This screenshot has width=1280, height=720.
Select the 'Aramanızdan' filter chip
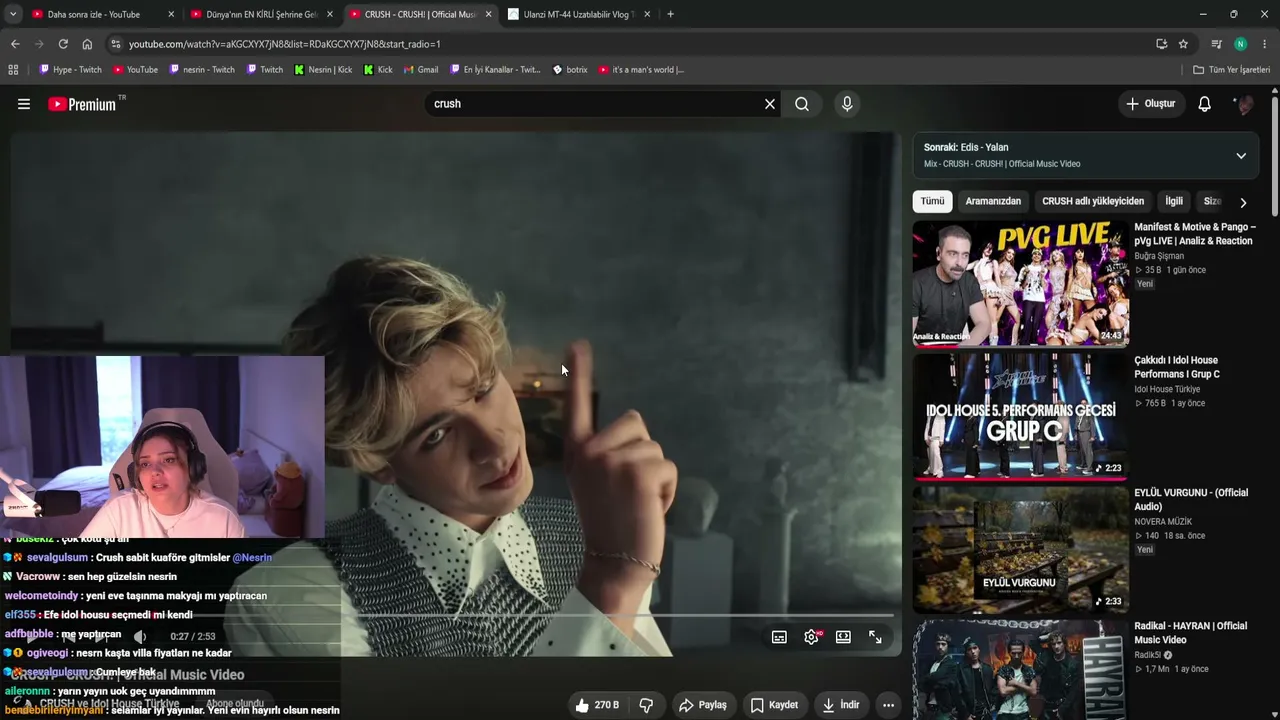[993, 201]
